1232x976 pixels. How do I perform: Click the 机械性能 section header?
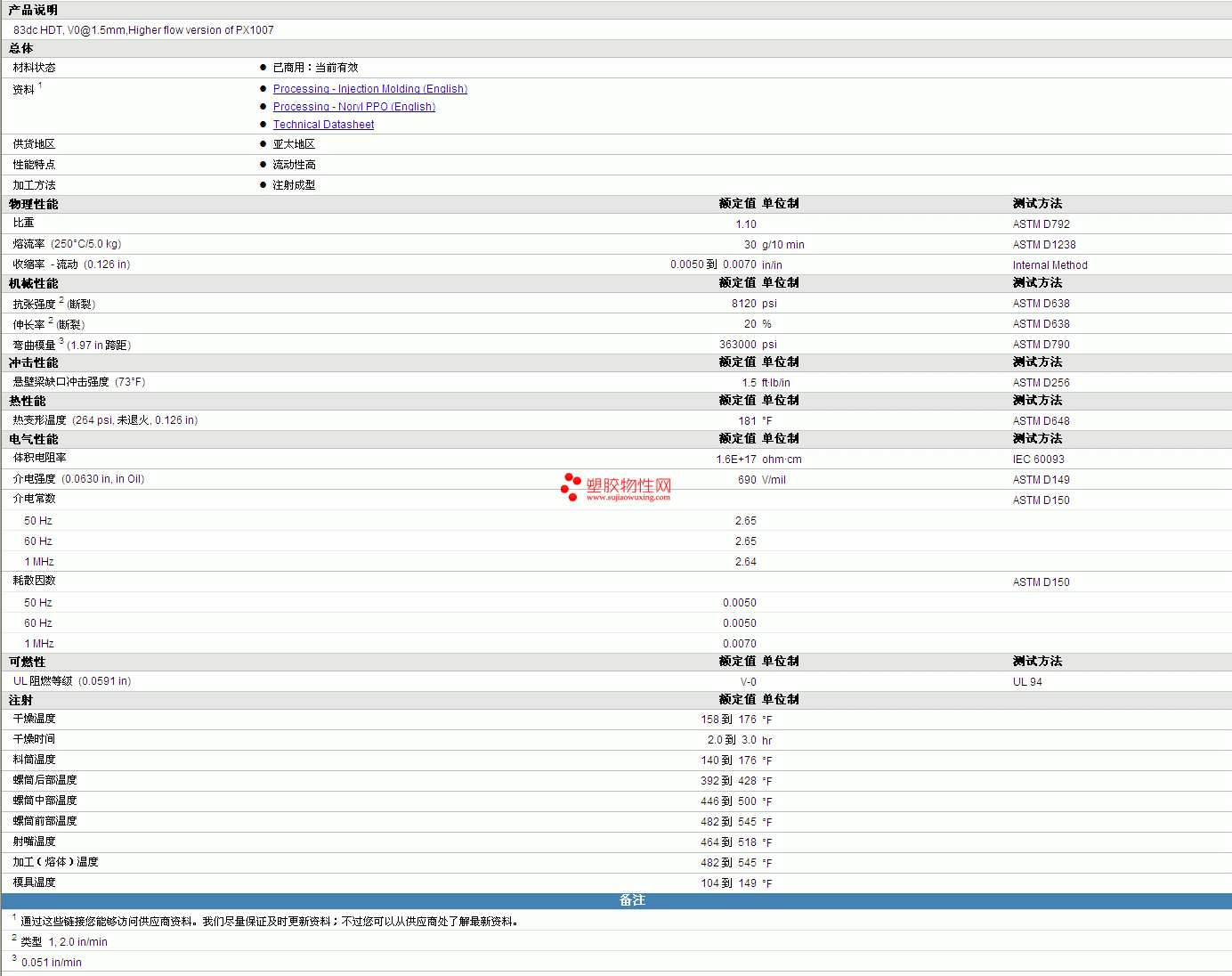33,283
